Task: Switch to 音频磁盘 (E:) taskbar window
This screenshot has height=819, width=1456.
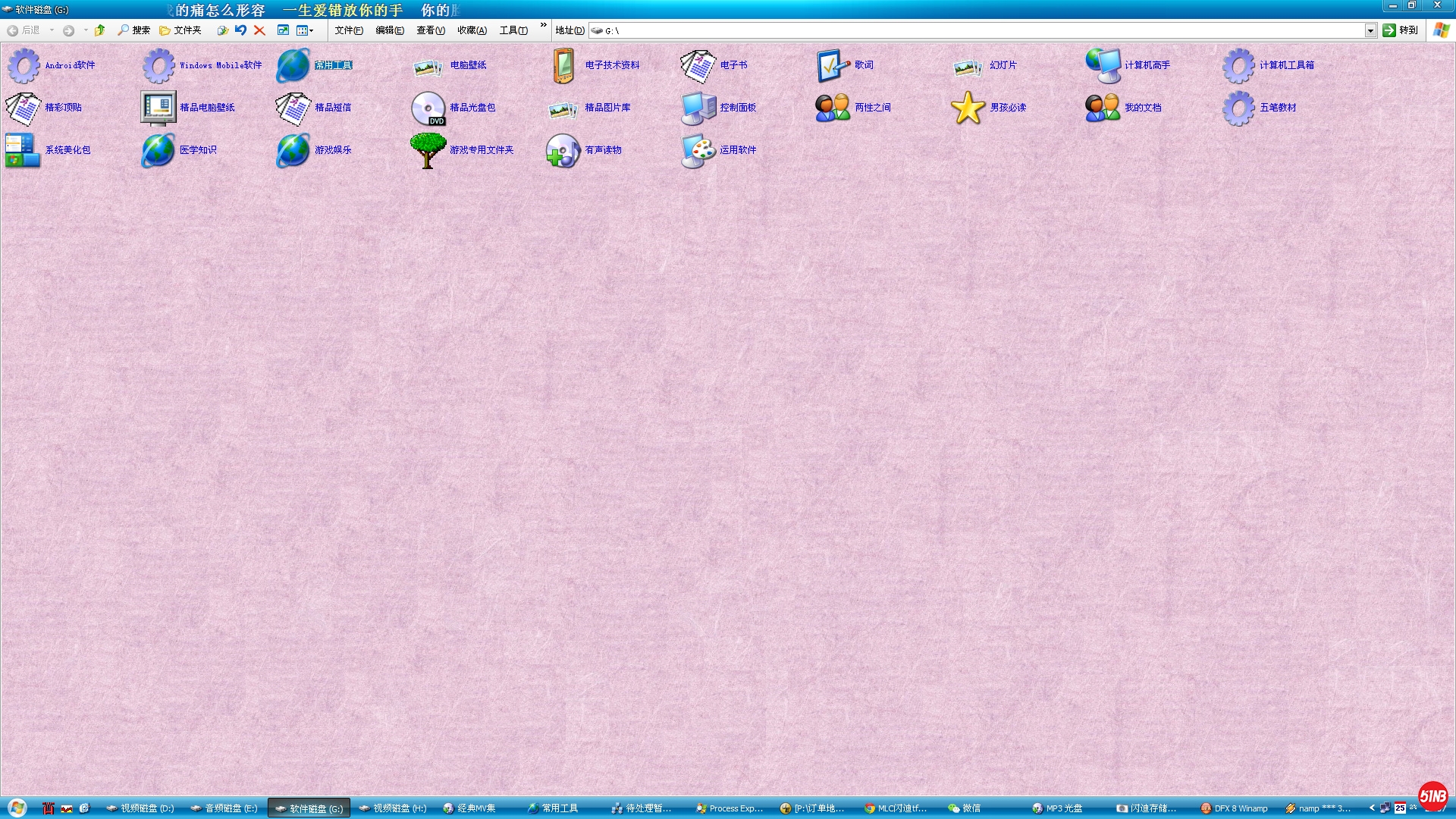Action: click(224, 808)
